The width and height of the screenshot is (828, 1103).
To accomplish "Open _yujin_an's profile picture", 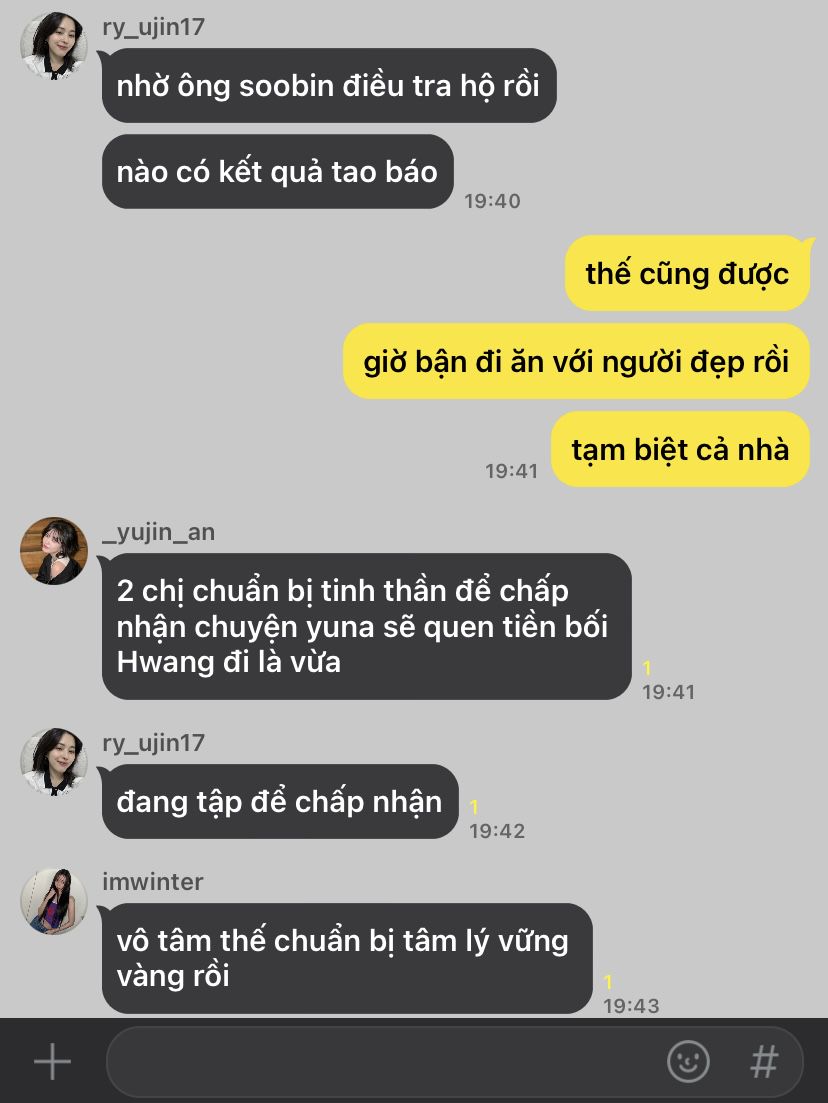I will [54, 551].
